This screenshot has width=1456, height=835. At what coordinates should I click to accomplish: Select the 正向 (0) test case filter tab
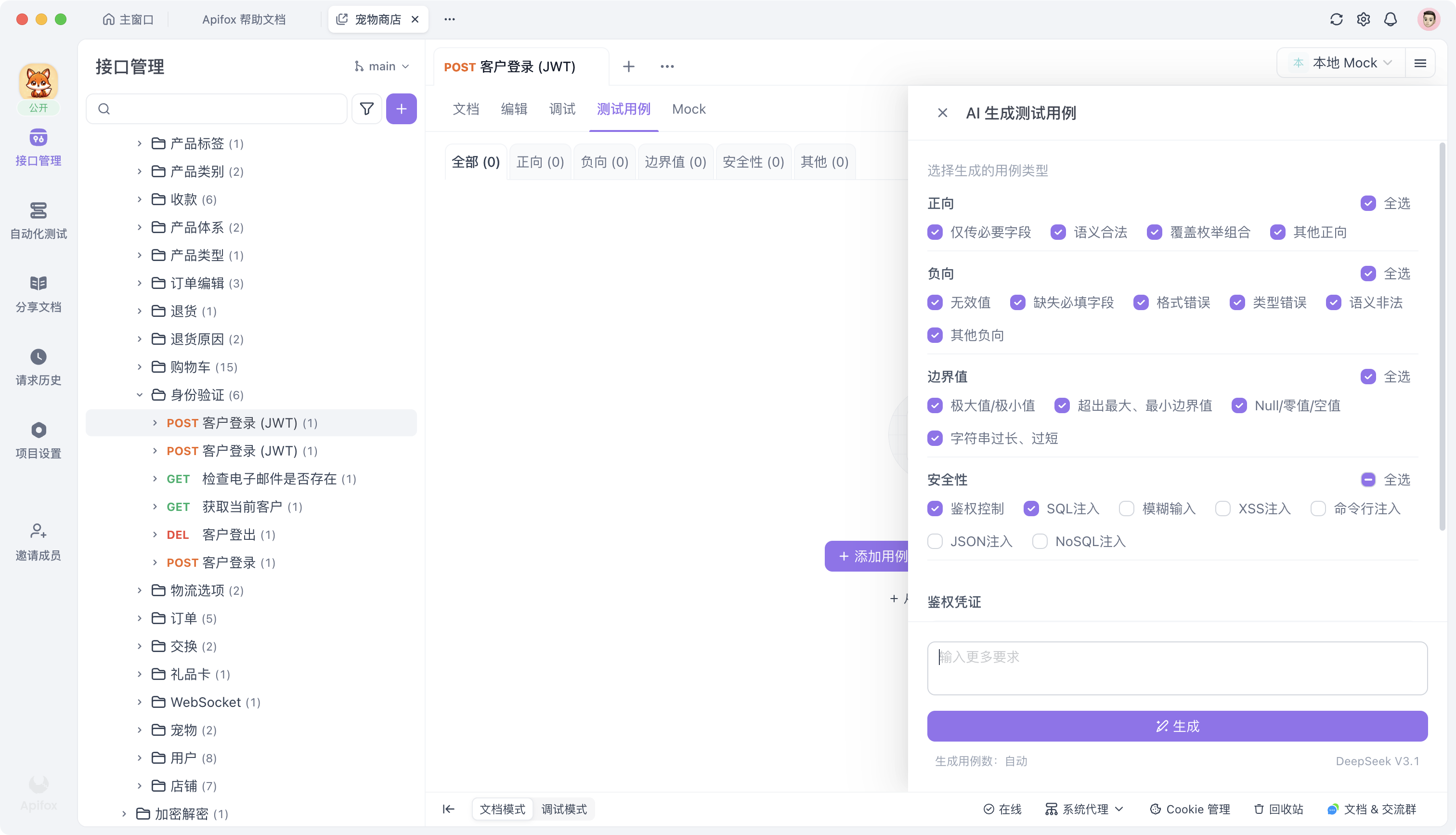[x=539, y=162]
